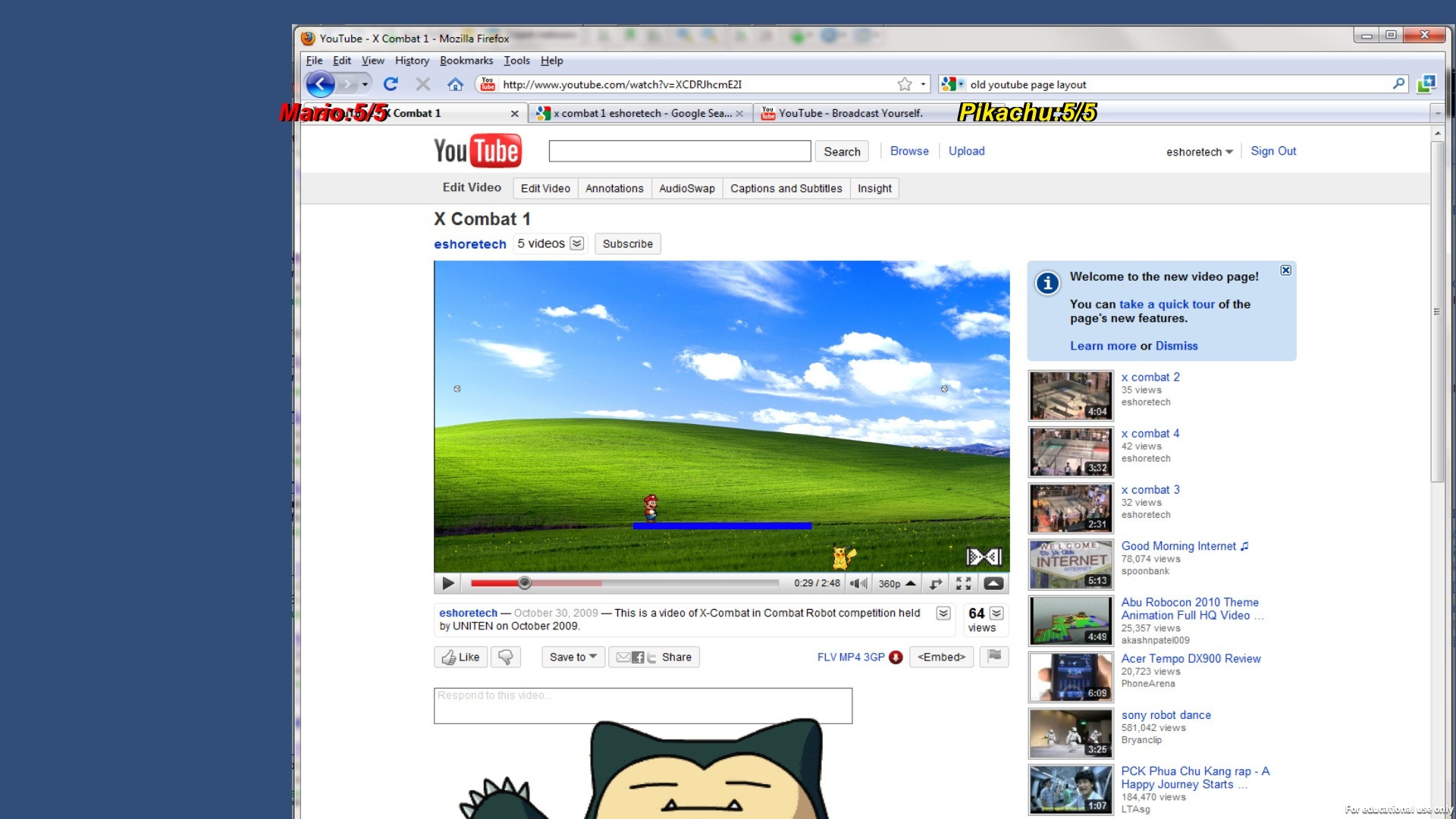This screenshot has height=819, width=1456.
Task: Close the X Combat 1 tab
Action: [514, 114]
